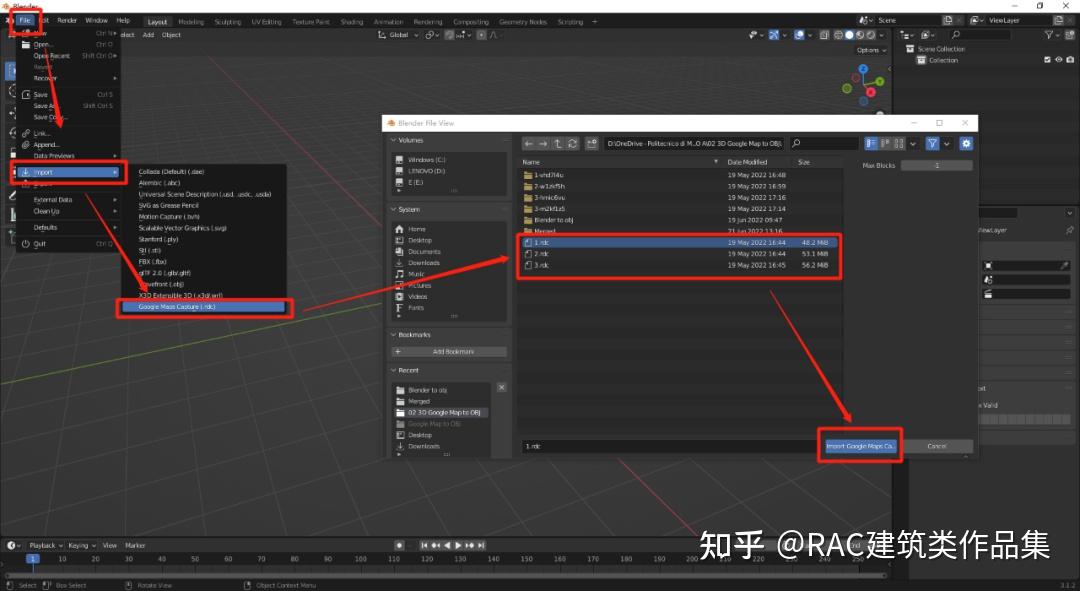This screenshot has height=591, width=1080.
Task: Open recent folder 02 3D Google Map to OBJ
Action: [x=442, y=413]
